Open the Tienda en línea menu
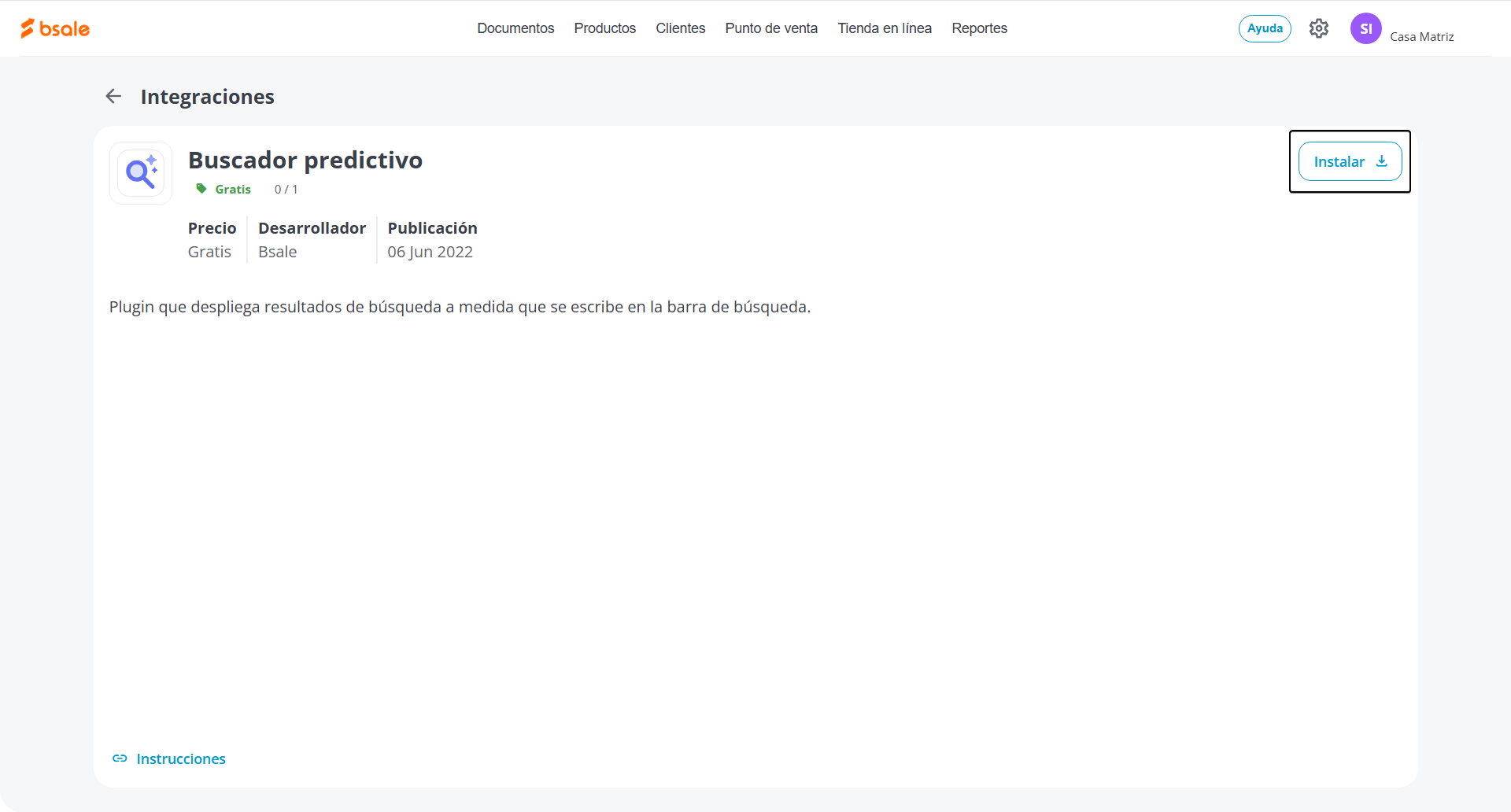Screen dimensions: 1511x812 pyautogui.click(x=885, y=28)
